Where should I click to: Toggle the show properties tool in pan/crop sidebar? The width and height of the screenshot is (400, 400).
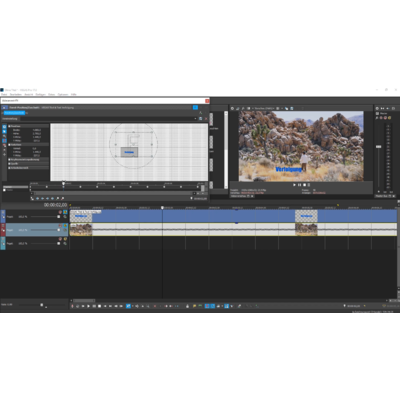(4, 127)
